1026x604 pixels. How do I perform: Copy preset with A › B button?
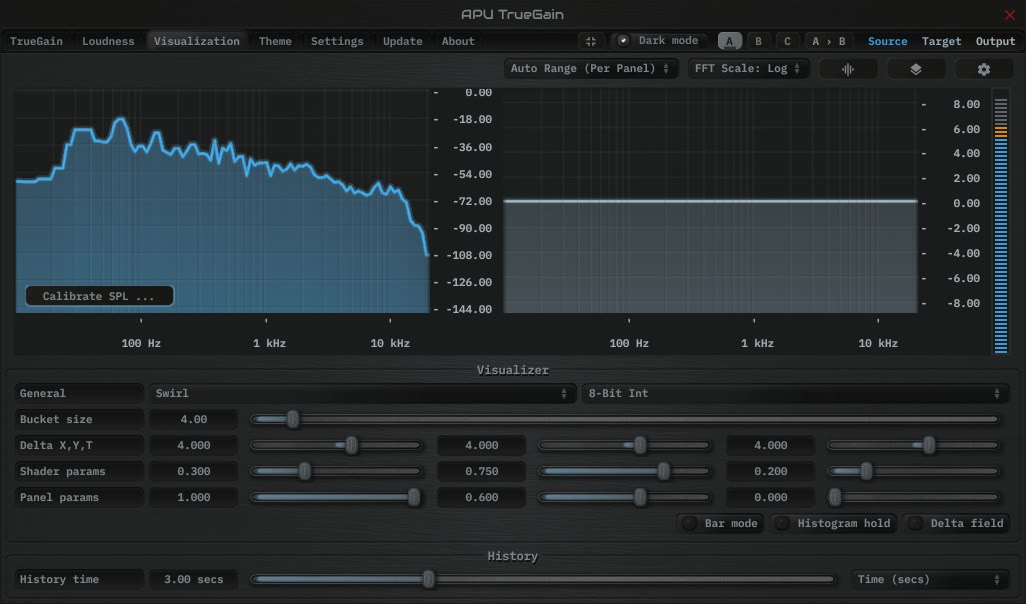coord(828,41)
